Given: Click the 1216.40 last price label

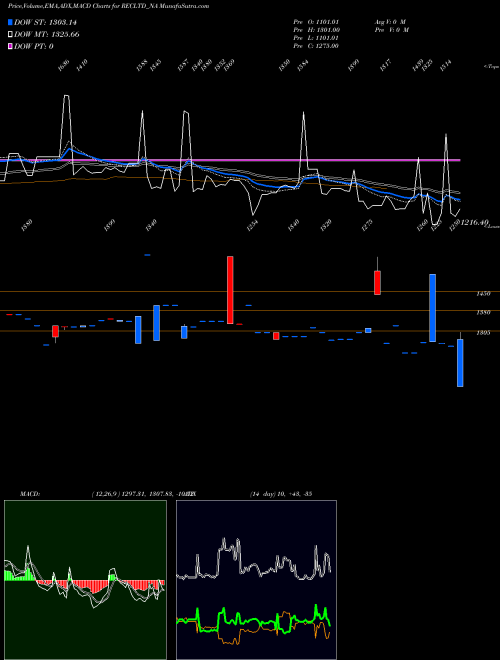Looking at the screenshot, I should click(474, 222).
